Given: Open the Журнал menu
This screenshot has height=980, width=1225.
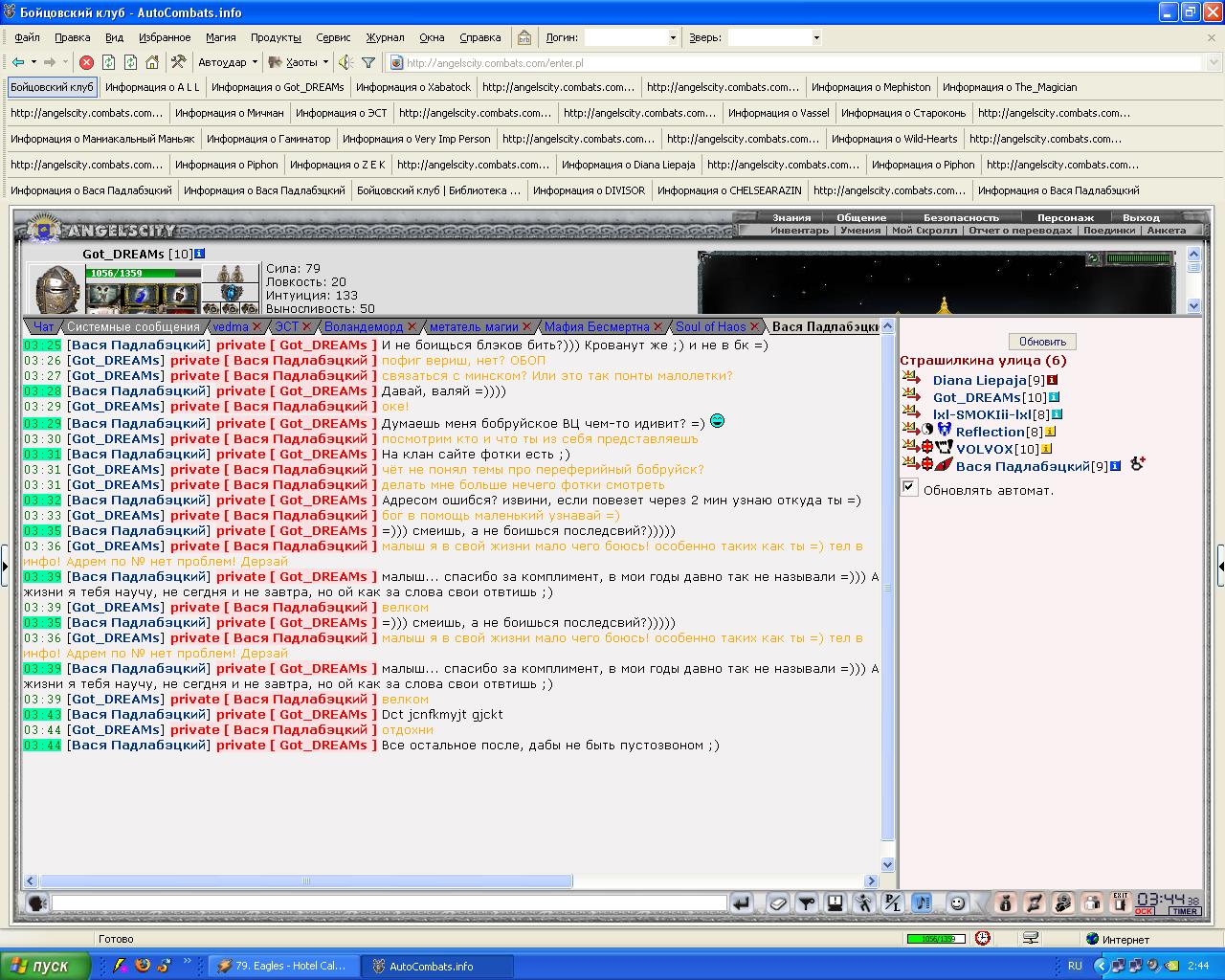Looking at the screenshot, I should [x=385, y=37].
